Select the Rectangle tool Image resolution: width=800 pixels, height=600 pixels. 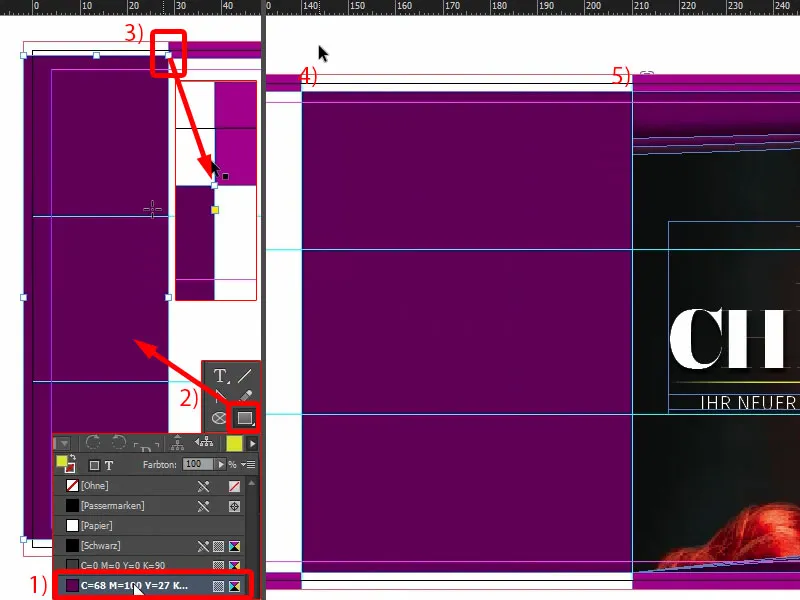point(244,418)
